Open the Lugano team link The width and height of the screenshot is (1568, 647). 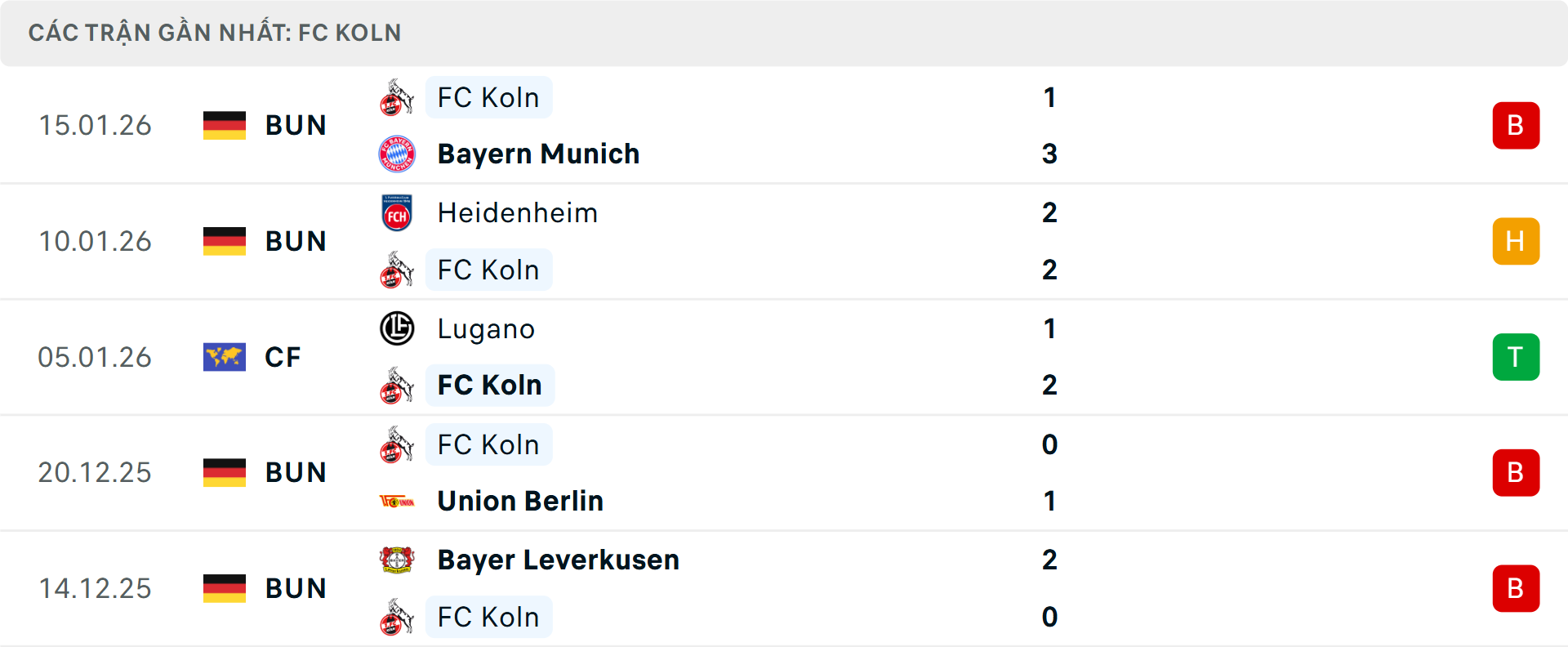pos(486,328)
